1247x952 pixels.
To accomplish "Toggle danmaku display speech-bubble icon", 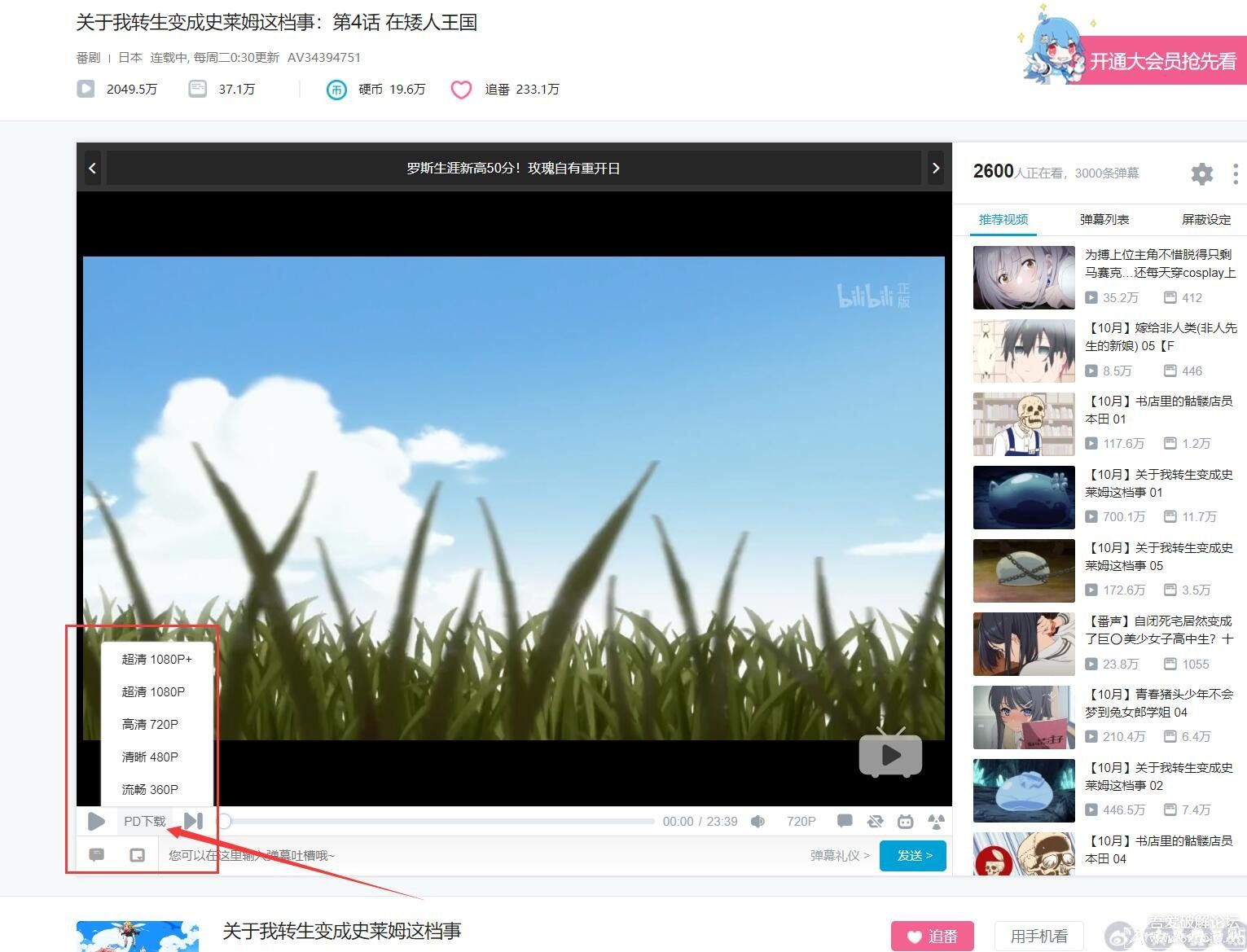I will pos(845,822).
